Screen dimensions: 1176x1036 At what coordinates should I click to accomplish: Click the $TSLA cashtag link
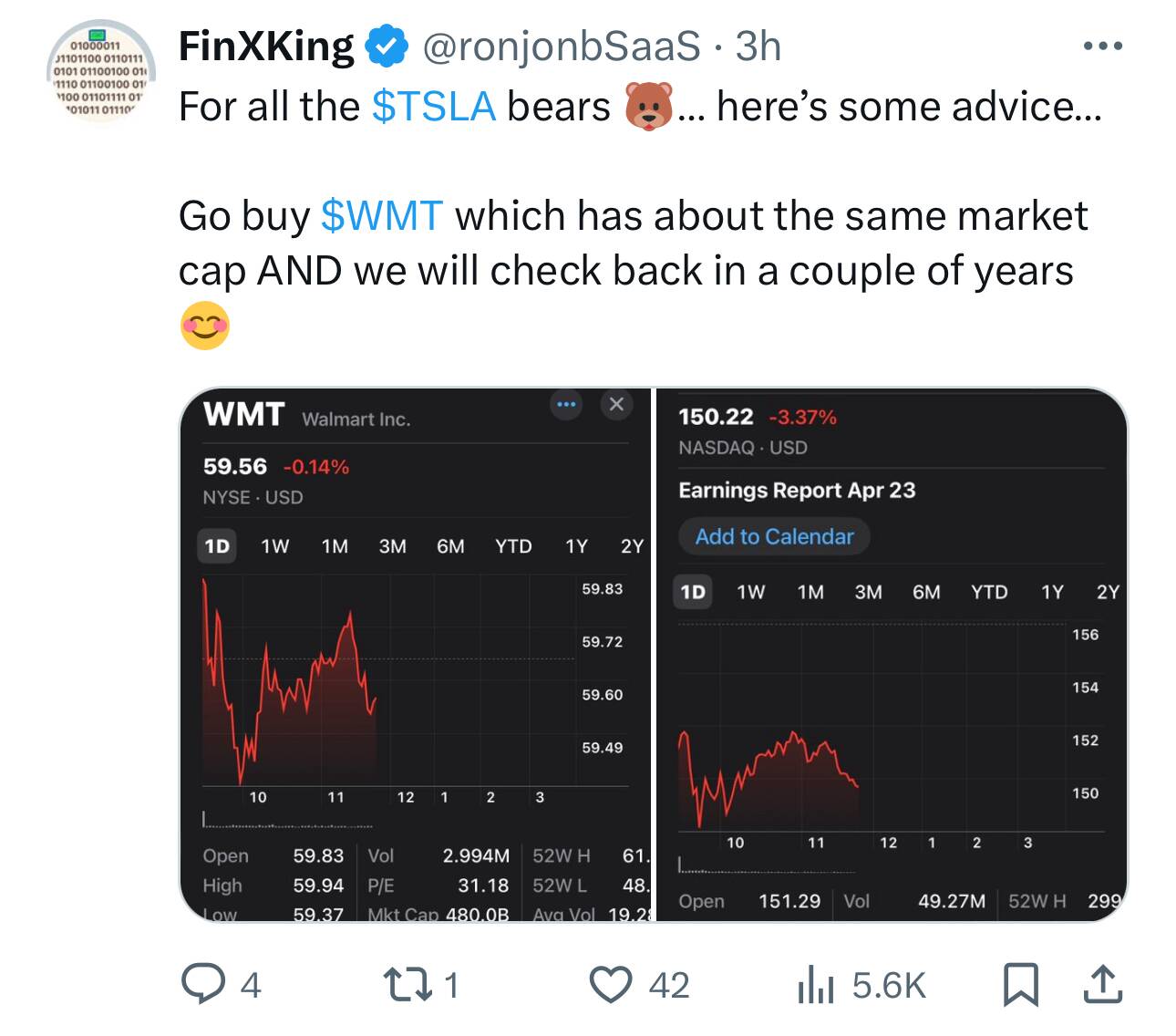pos(434,107)
